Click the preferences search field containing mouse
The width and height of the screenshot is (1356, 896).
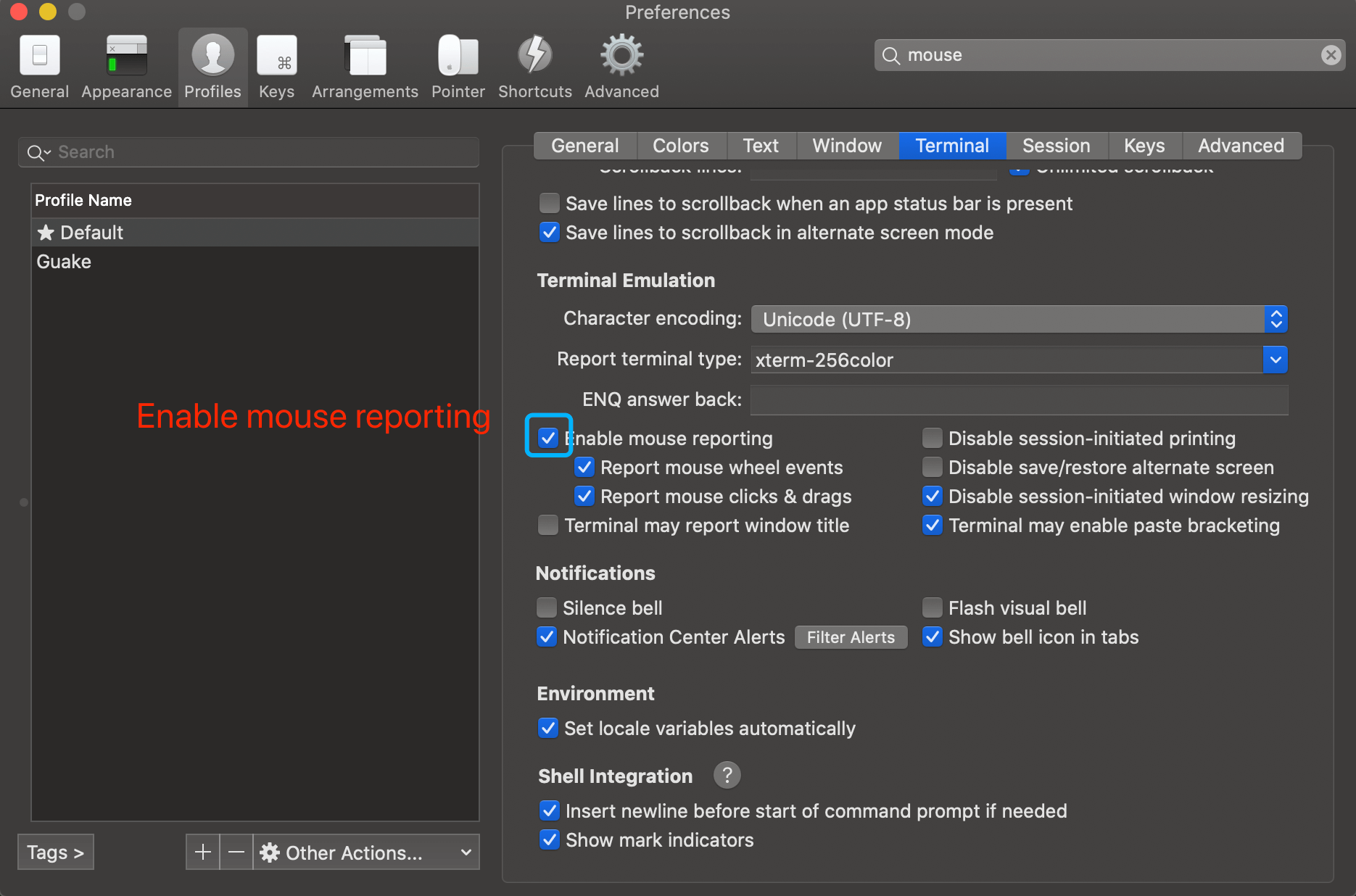1109,55
